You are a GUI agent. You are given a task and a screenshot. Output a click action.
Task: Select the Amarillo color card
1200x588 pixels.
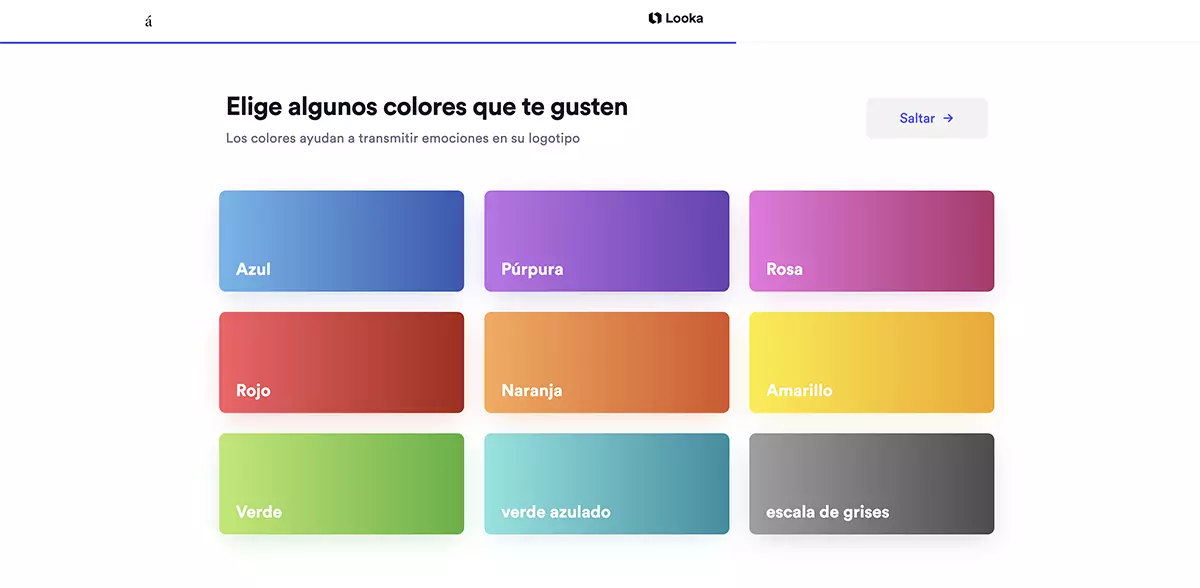871,362
